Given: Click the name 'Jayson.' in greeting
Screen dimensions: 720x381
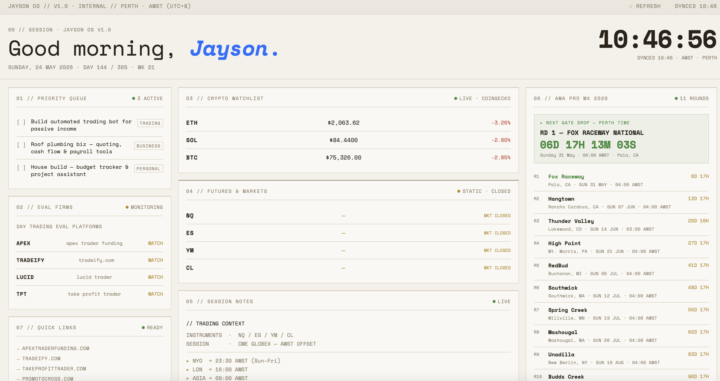Looking at the screenshot, I should click(x=235, y=49).
